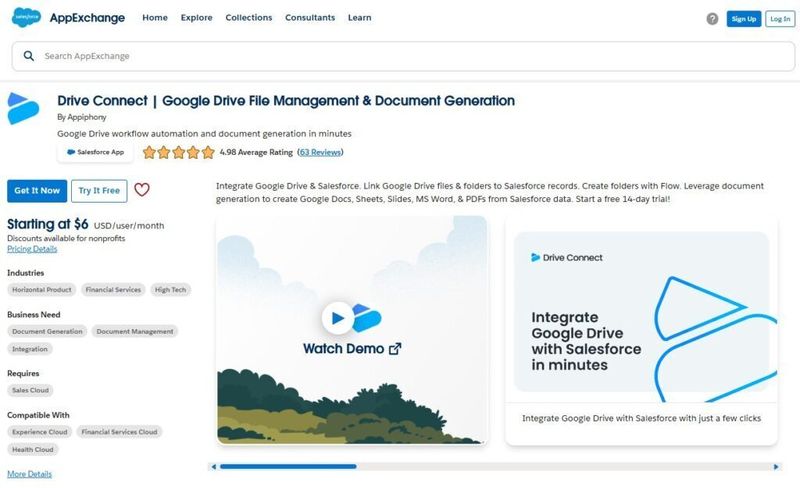Select the High Tech industry tag

click(x=170, y=289)
